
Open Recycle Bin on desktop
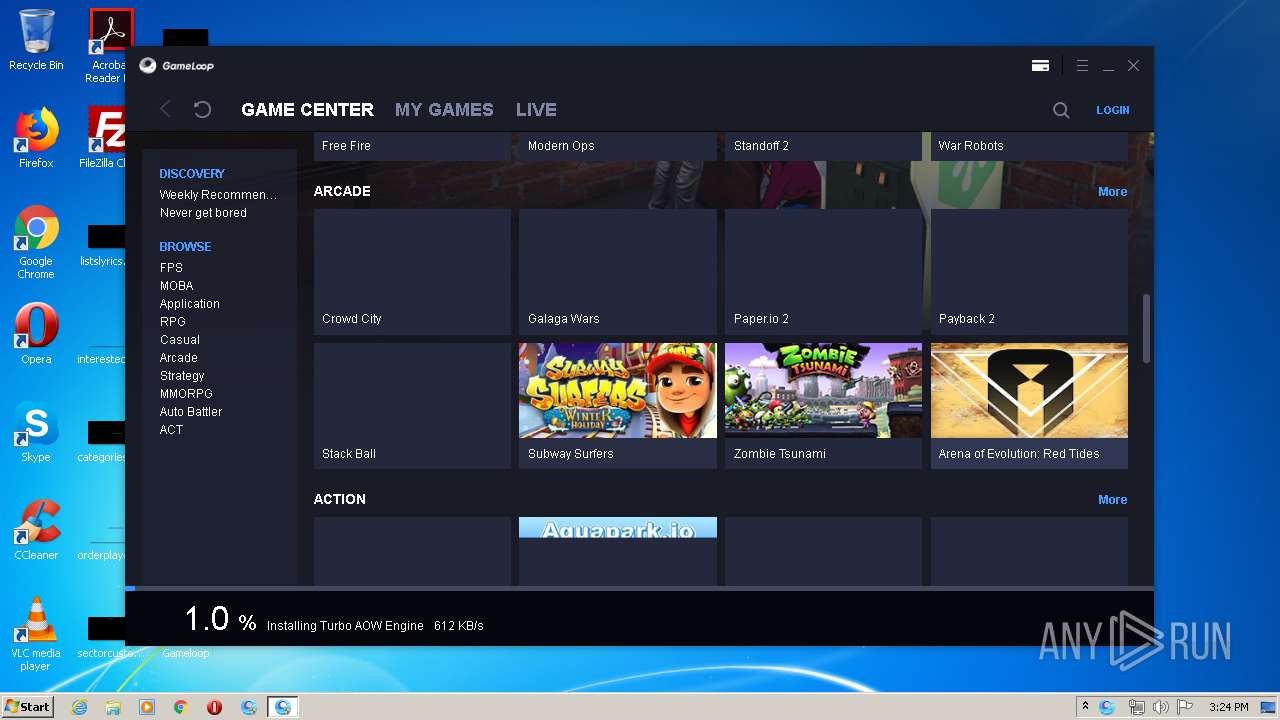pos(36,40)
